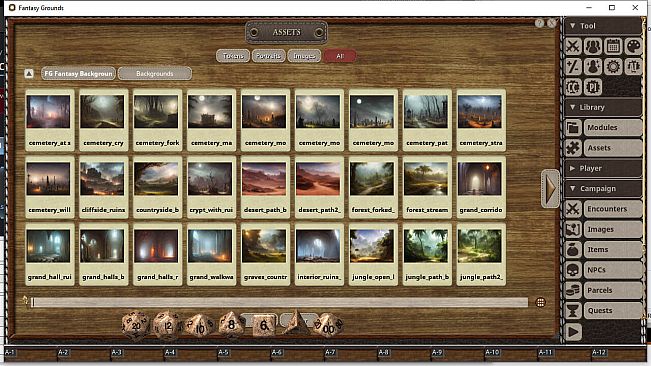Click the swords icon beside Encounters
Viewport: 651px width, 366px height.
click(x=573, y=209)
